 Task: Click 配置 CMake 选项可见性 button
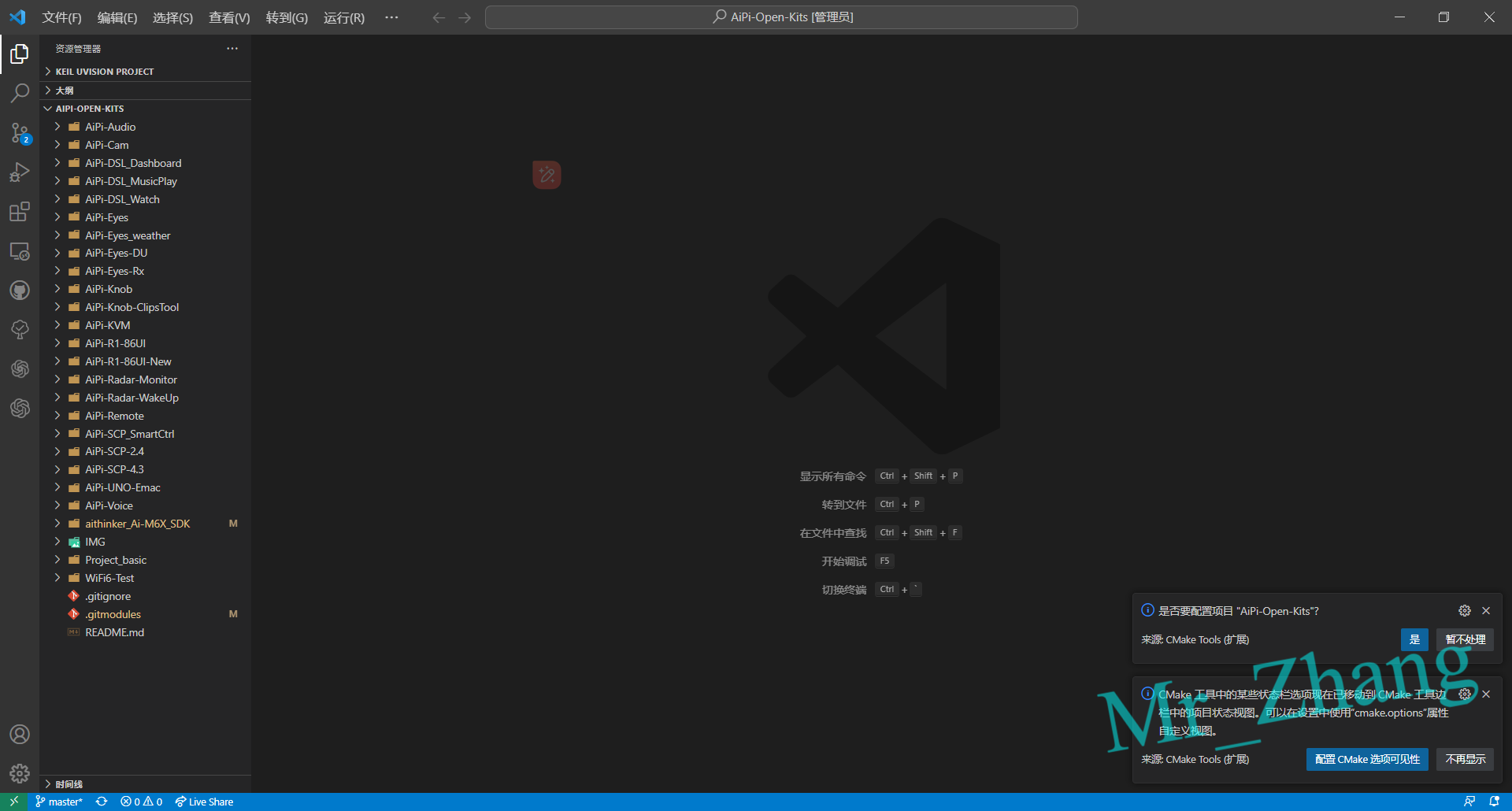click(x=1367, y=759)
